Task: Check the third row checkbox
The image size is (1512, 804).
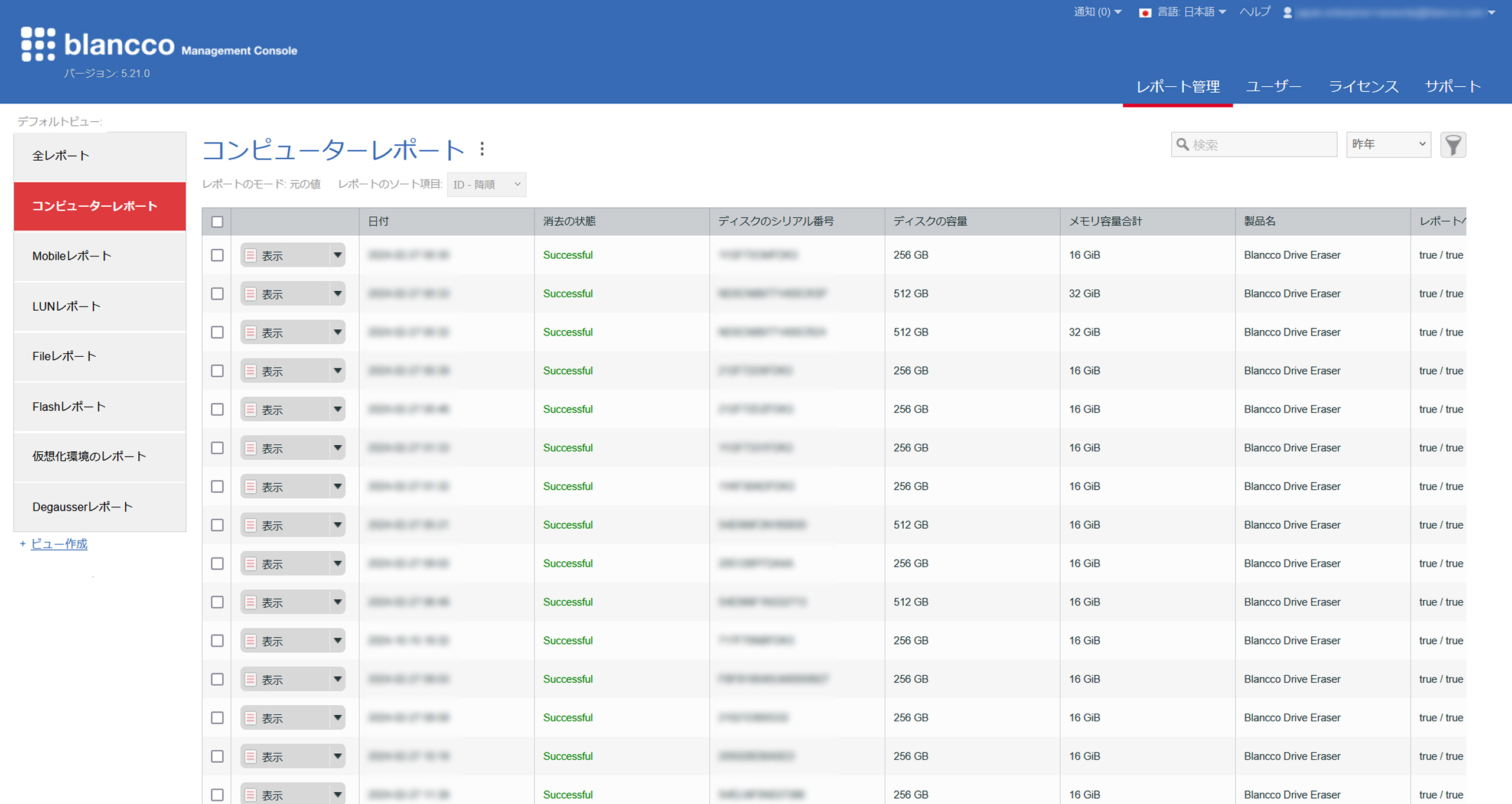Action: click(x=217, y=332)
